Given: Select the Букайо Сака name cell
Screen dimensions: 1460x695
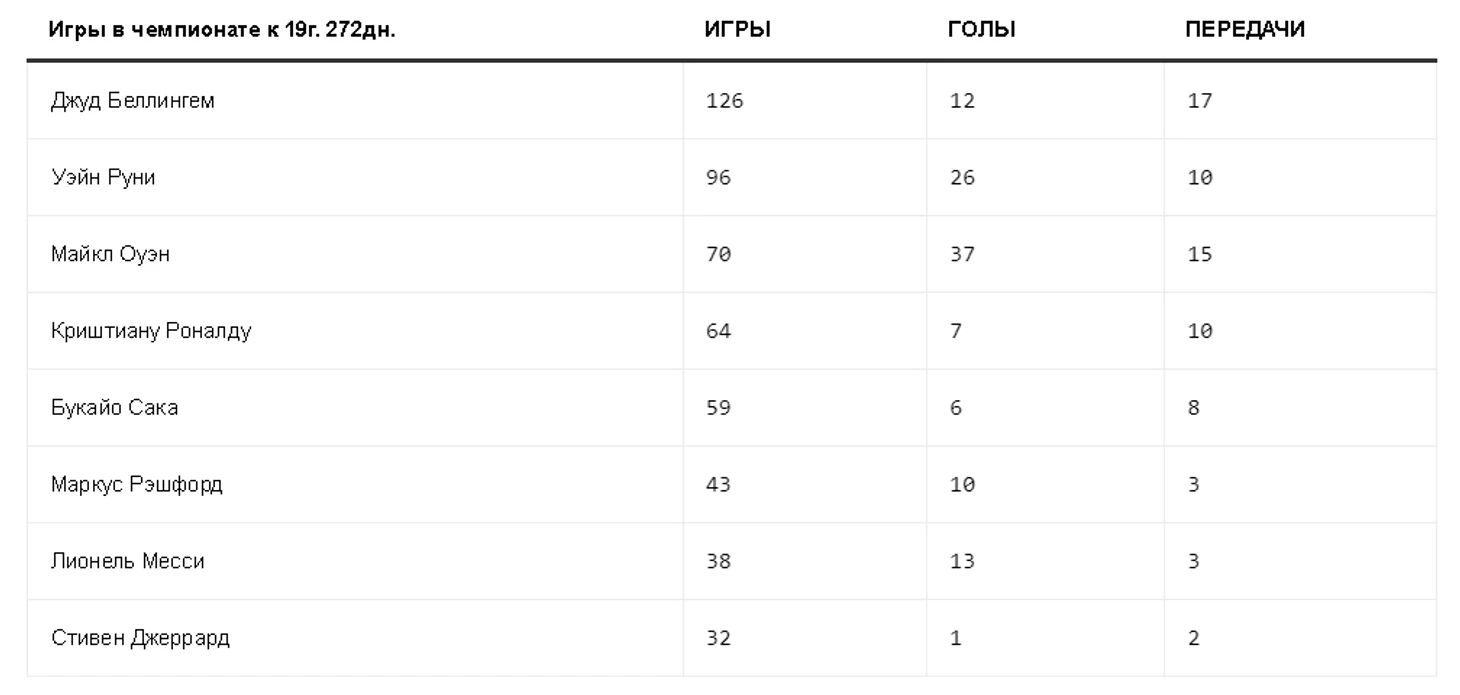Looking at the screenshot, I should pyautogui.click(x=115, y=408).
